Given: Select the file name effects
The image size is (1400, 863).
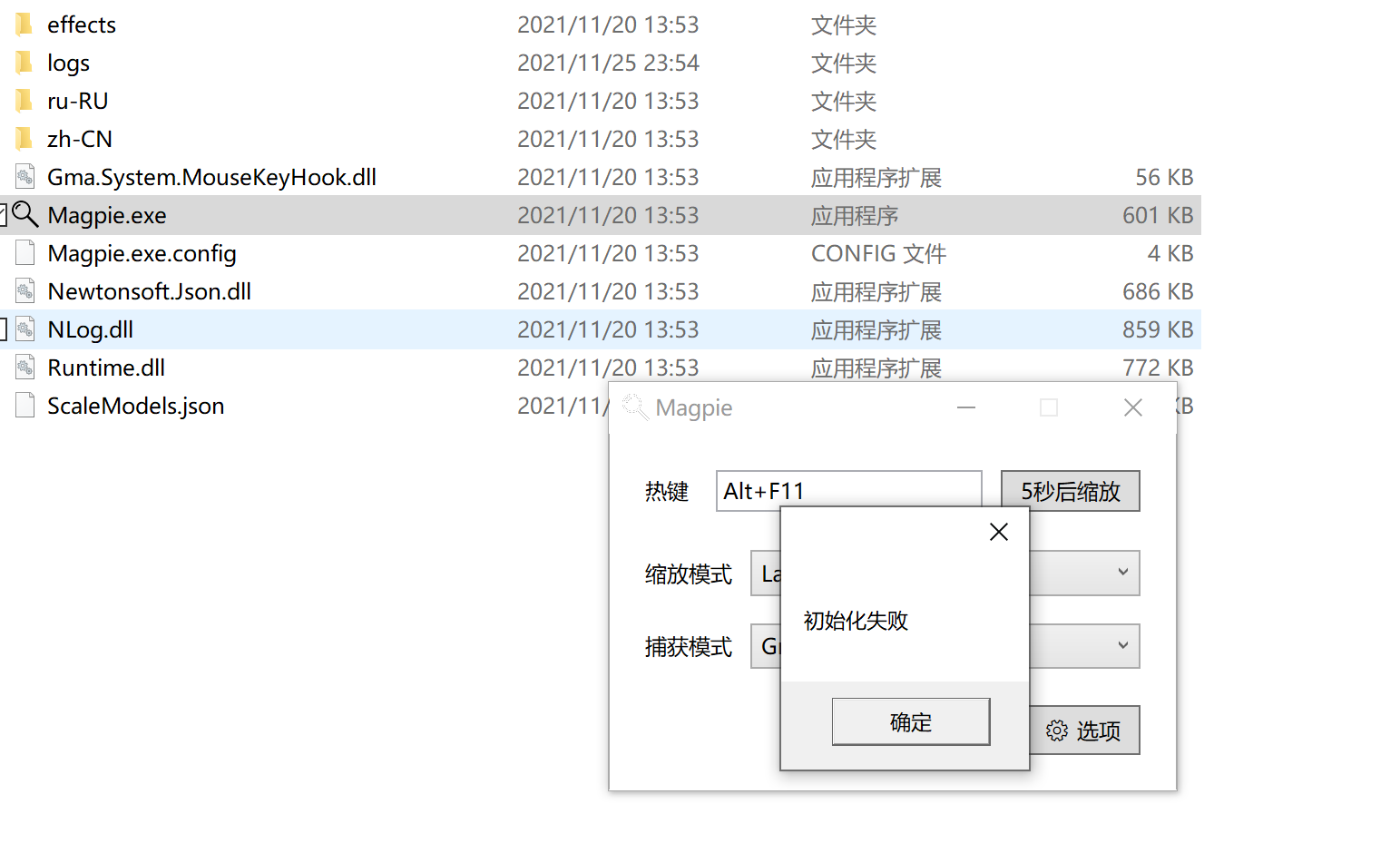Looking at the screenshot, I should (x=82, y=25).
